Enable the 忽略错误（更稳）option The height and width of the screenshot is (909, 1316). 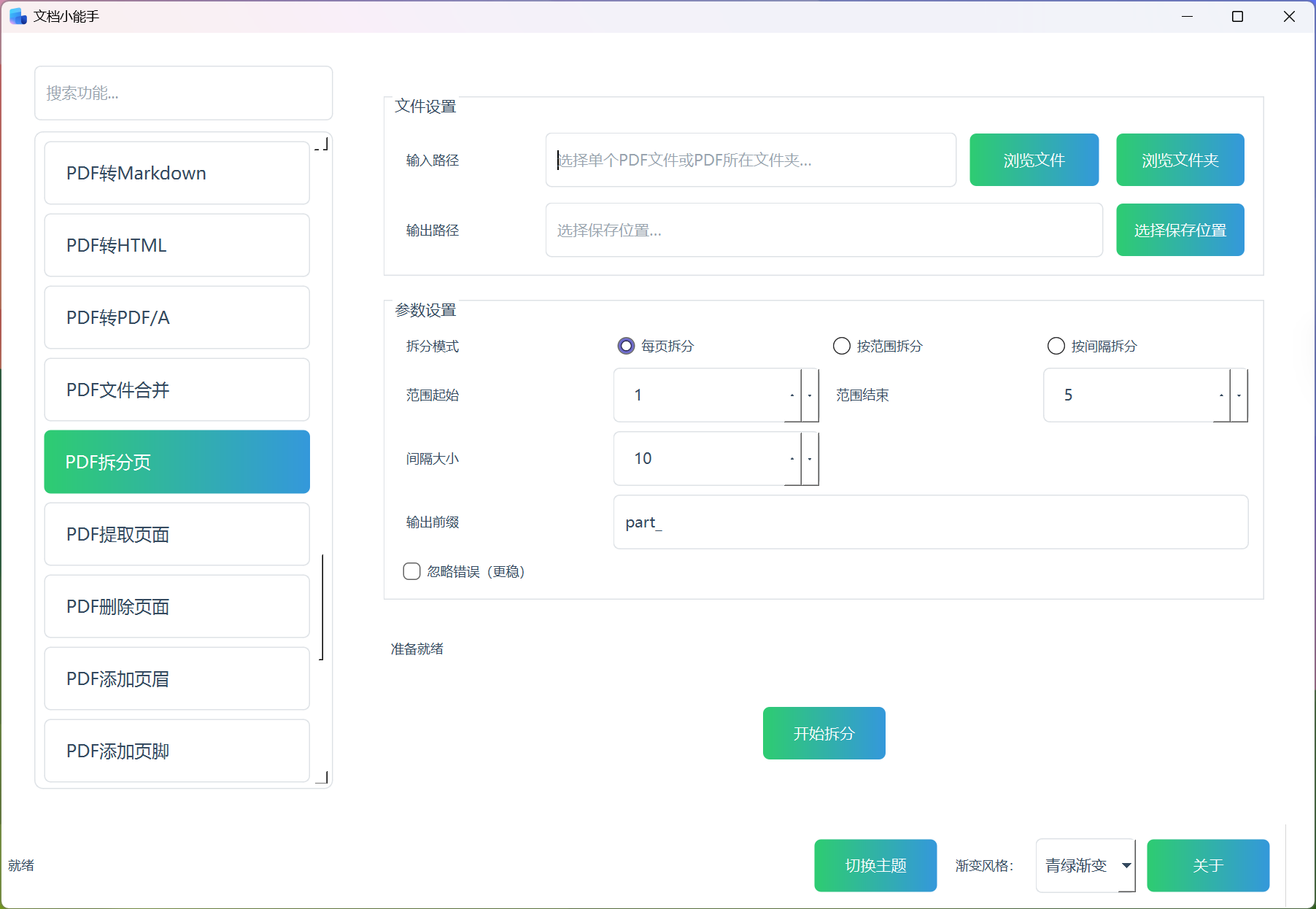pyautogui.click(x=411, y=571)
